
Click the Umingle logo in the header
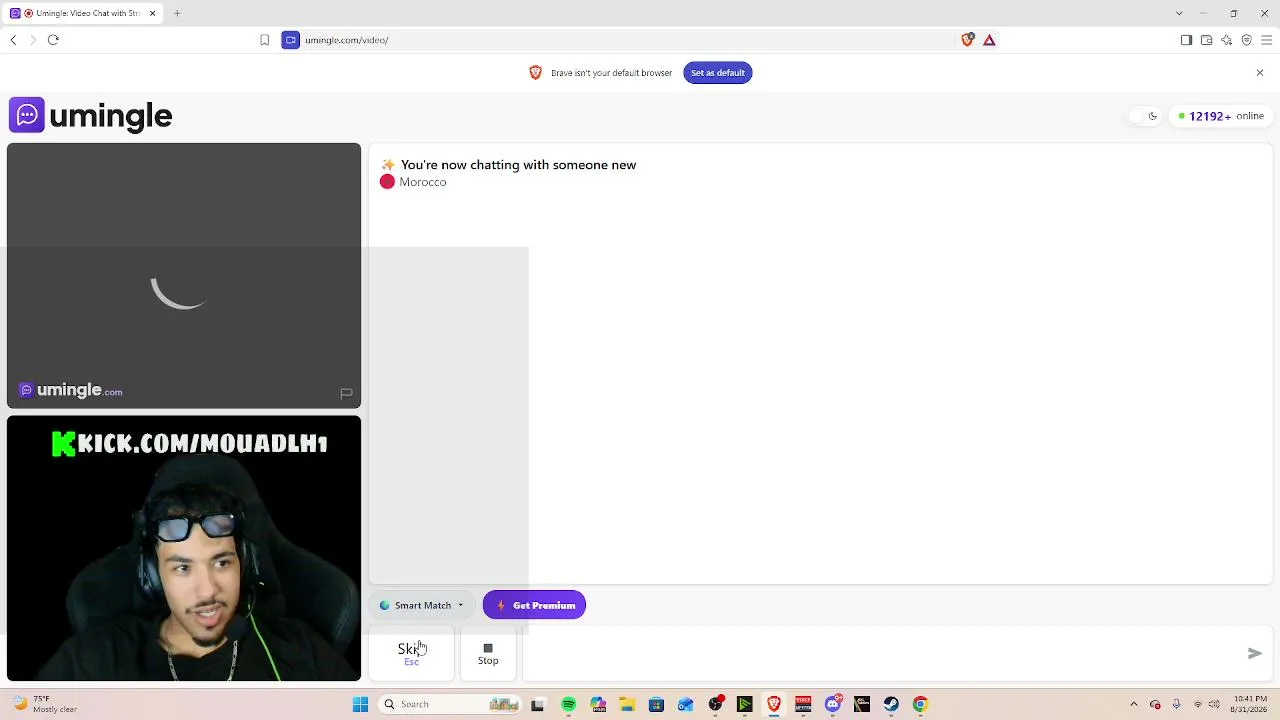[91, 115]
